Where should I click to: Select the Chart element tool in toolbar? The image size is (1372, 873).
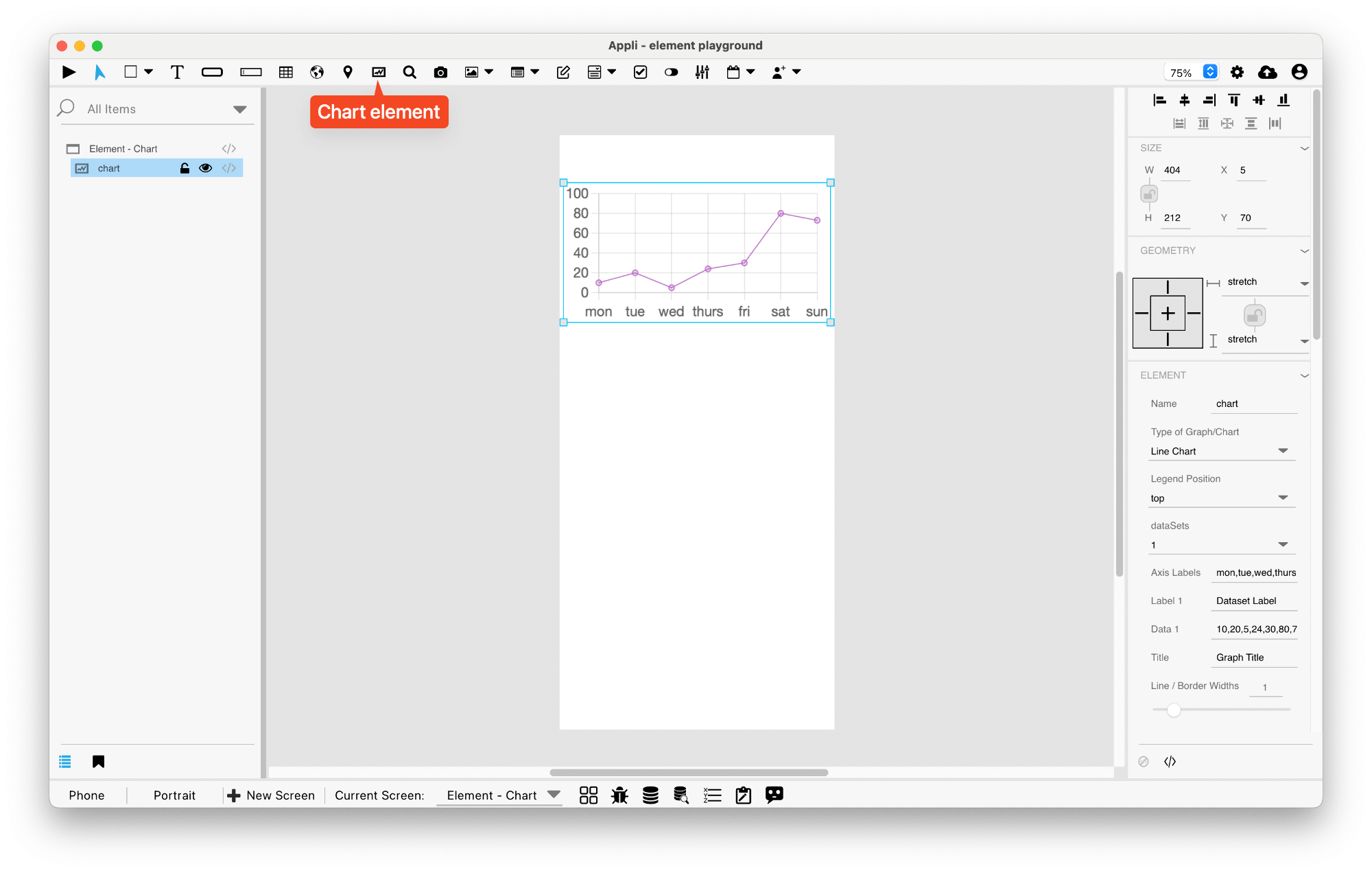click(379, 72)
